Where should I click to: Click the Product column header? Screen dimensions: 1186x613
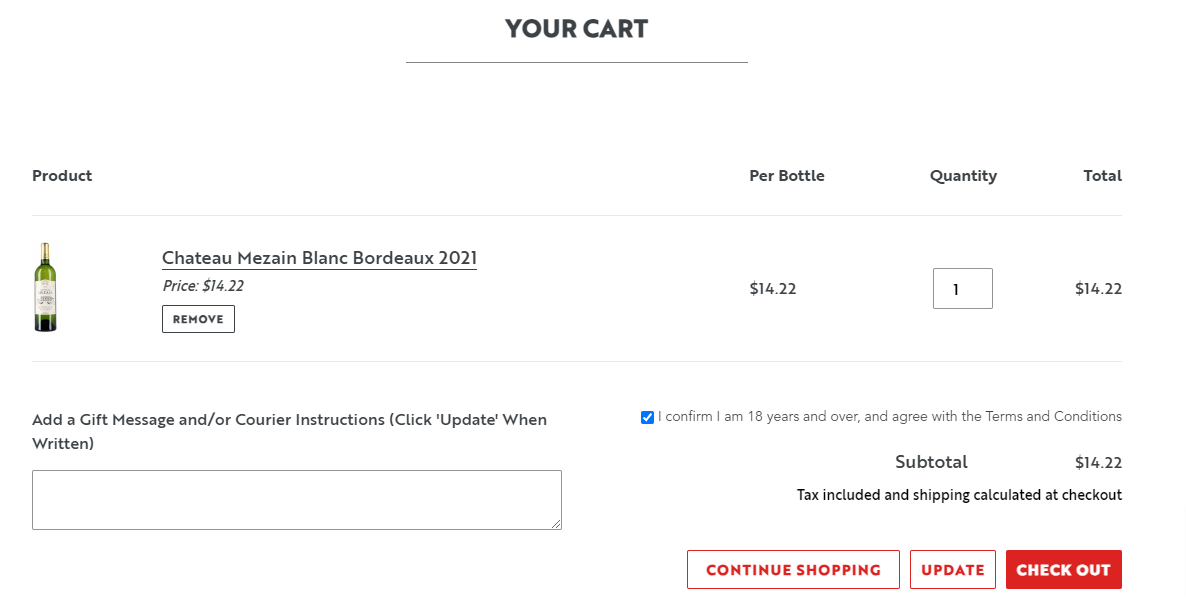[62, 175]
